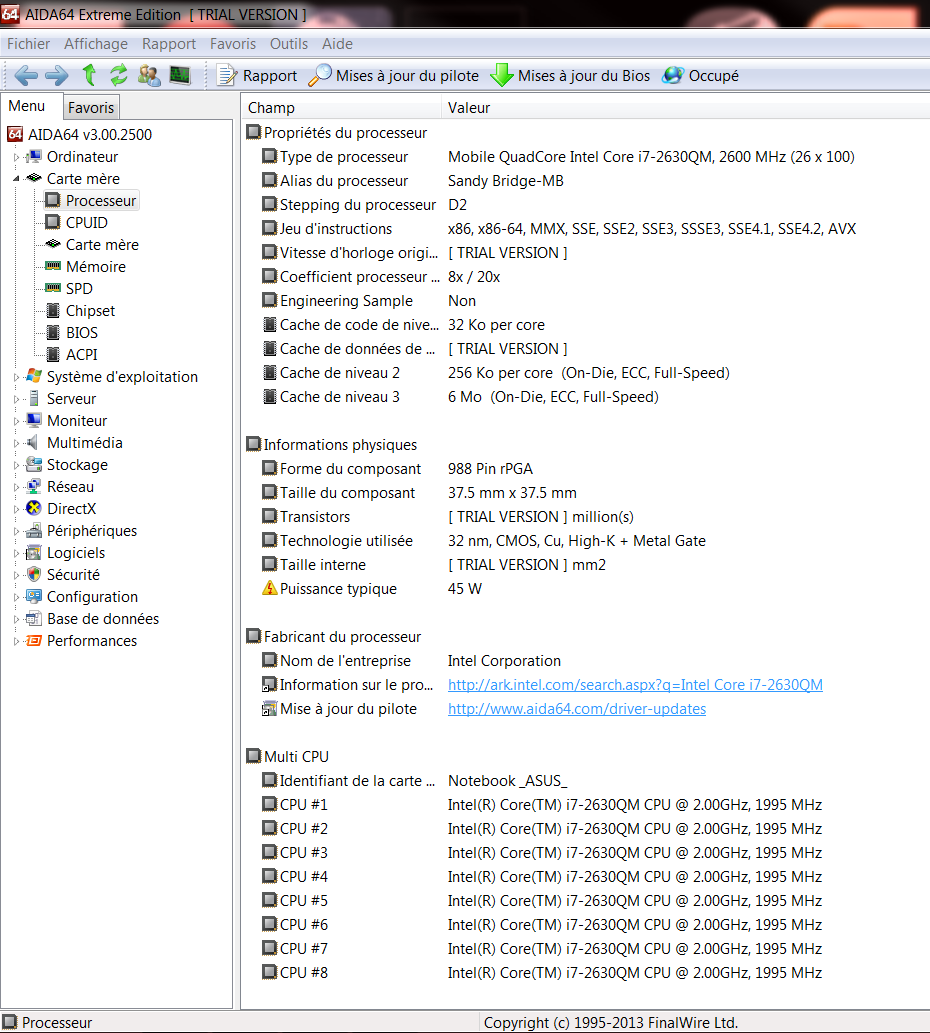
Task: Open the users management toolbar icon
Action: coord(149,76)
